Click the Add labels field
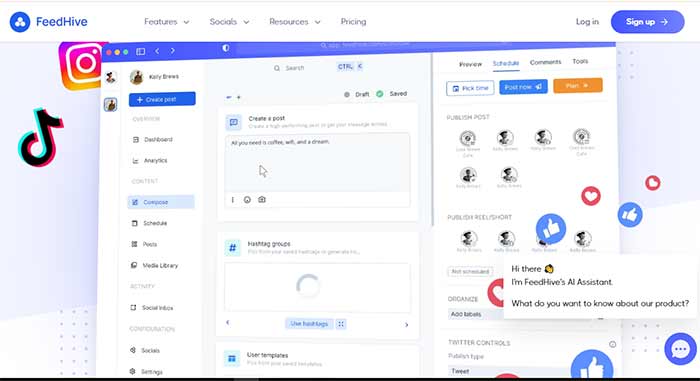The image size is (700, 381). [475, 314]
